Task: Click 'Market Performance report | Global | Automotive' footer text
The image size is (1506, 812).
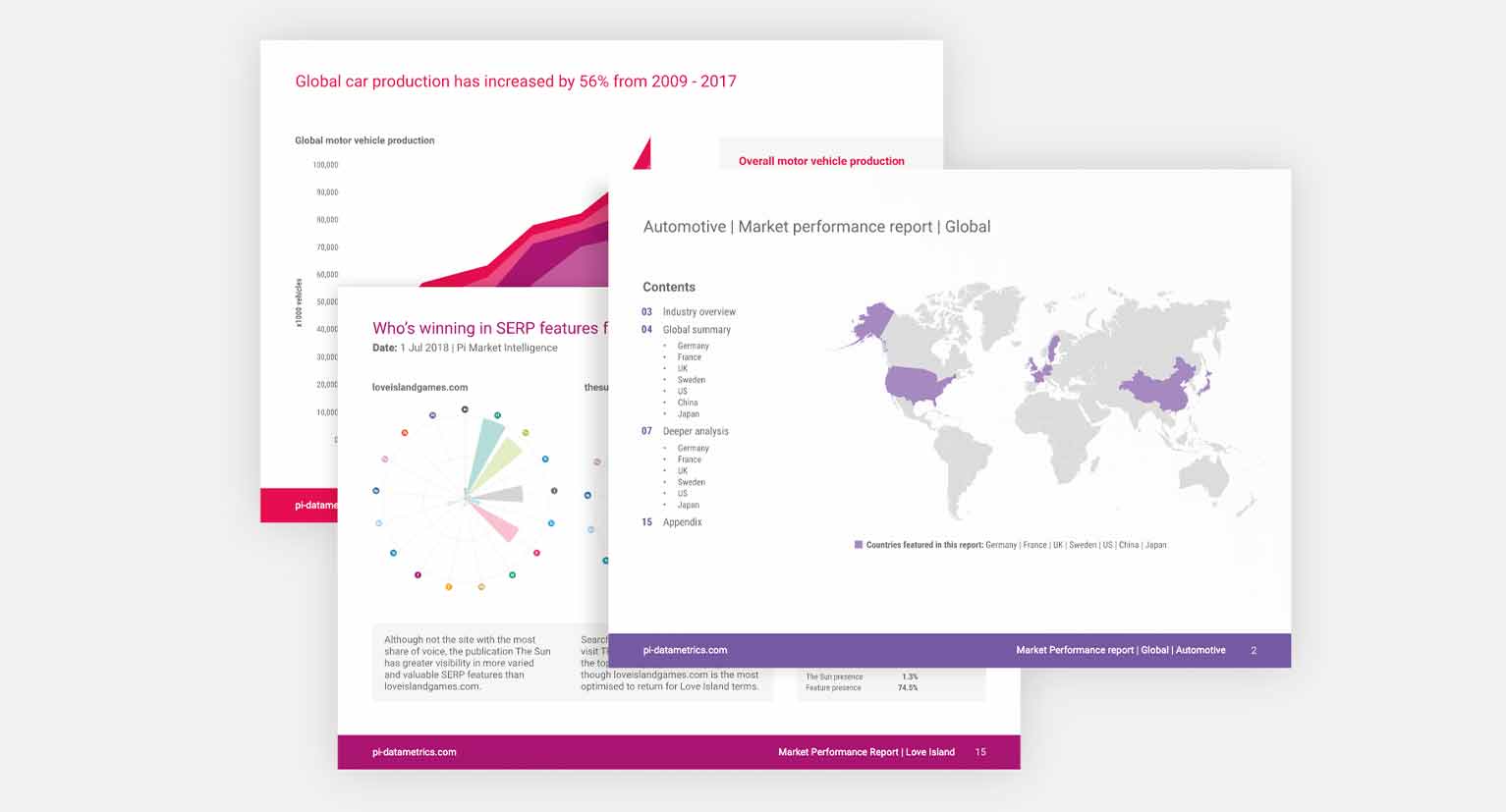Action: click(1121, 650)
